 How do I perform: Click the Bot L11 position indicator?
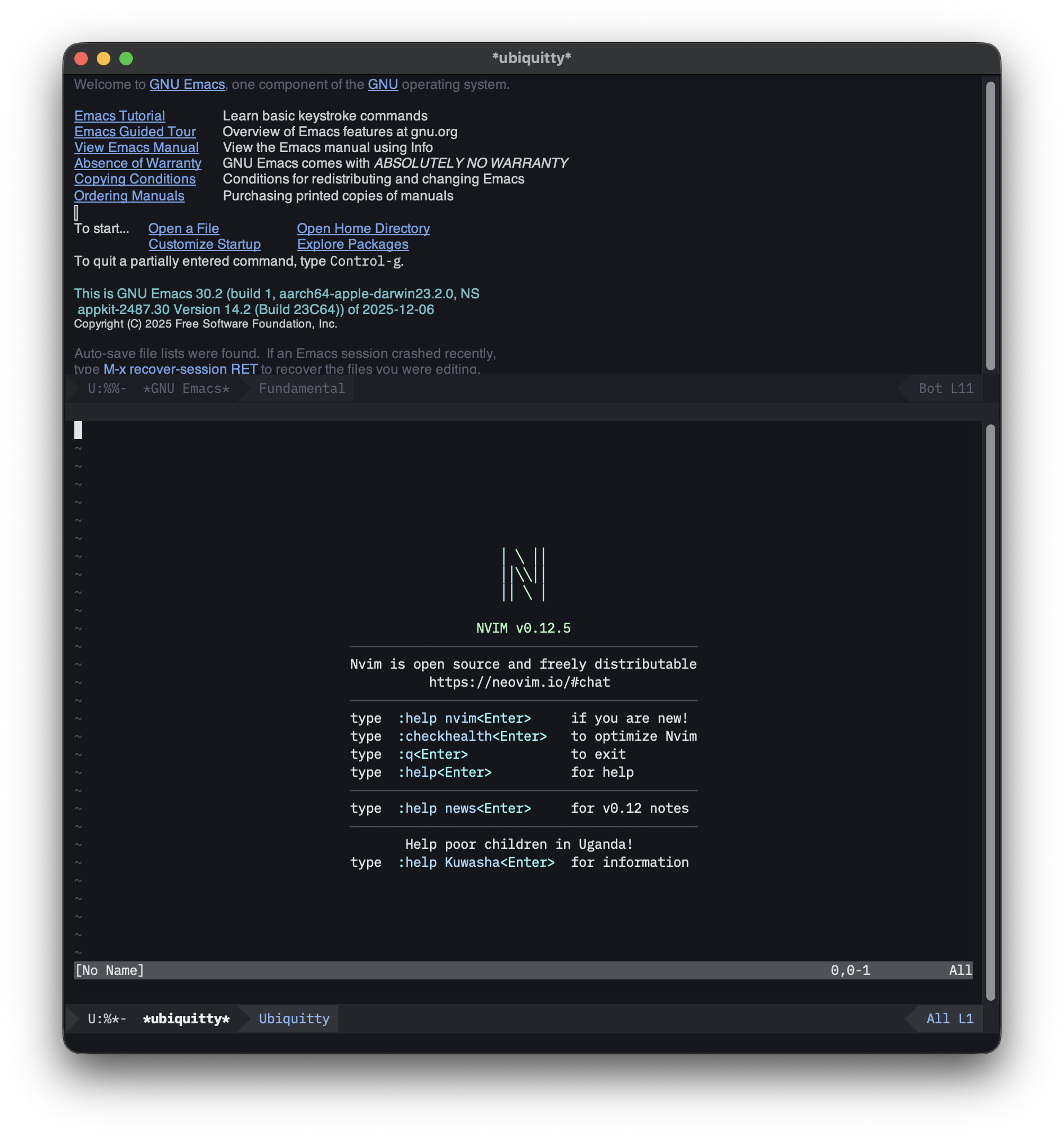pos(946,388)
